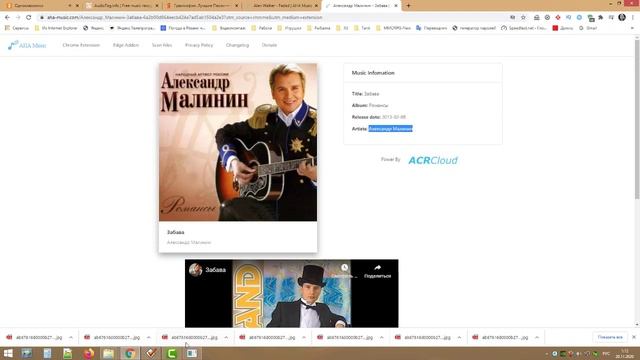Switch to the Одноклассники tab
The height and width of the screenshot is (360, 640).
[x=41, y=6]
